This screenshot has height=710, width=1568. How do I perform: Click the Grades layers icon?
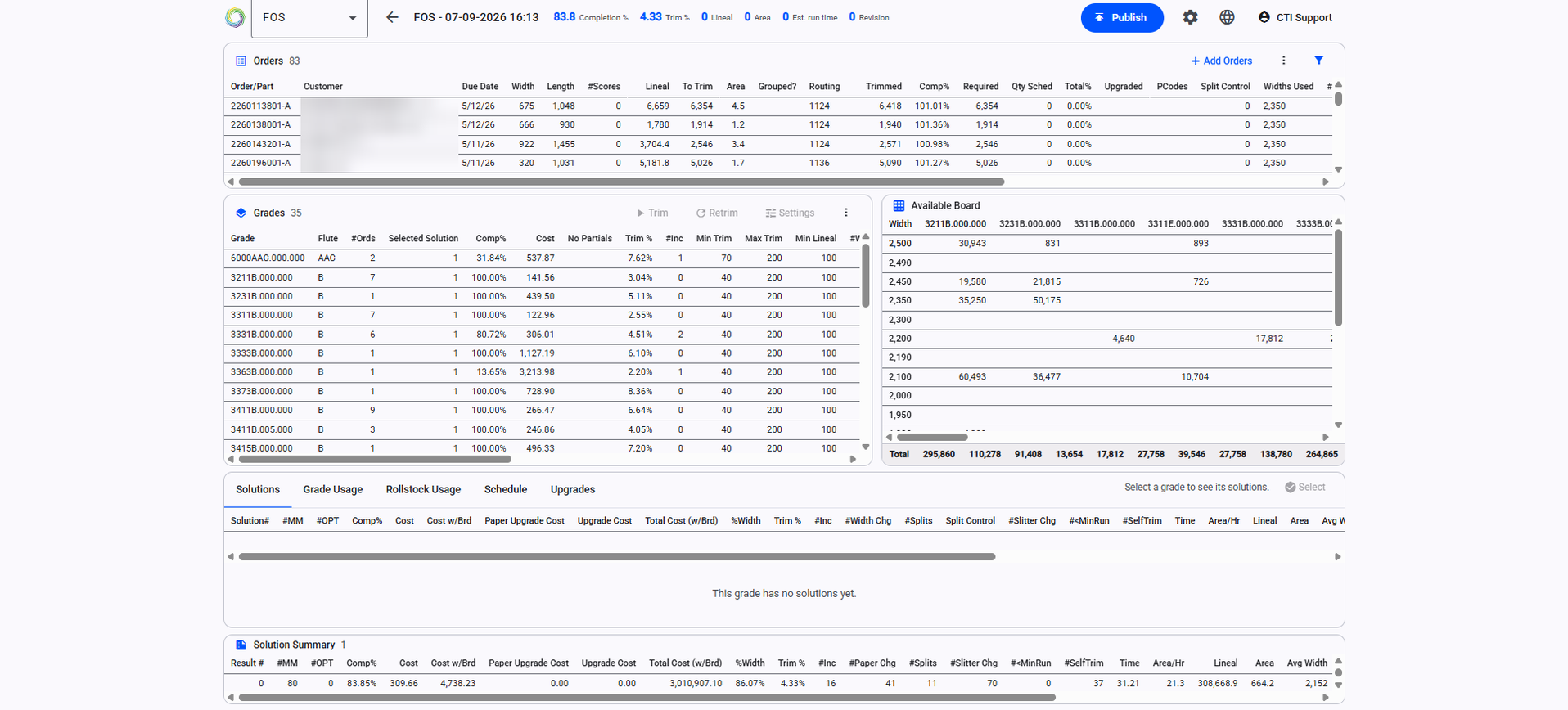(x=241, y=213)
